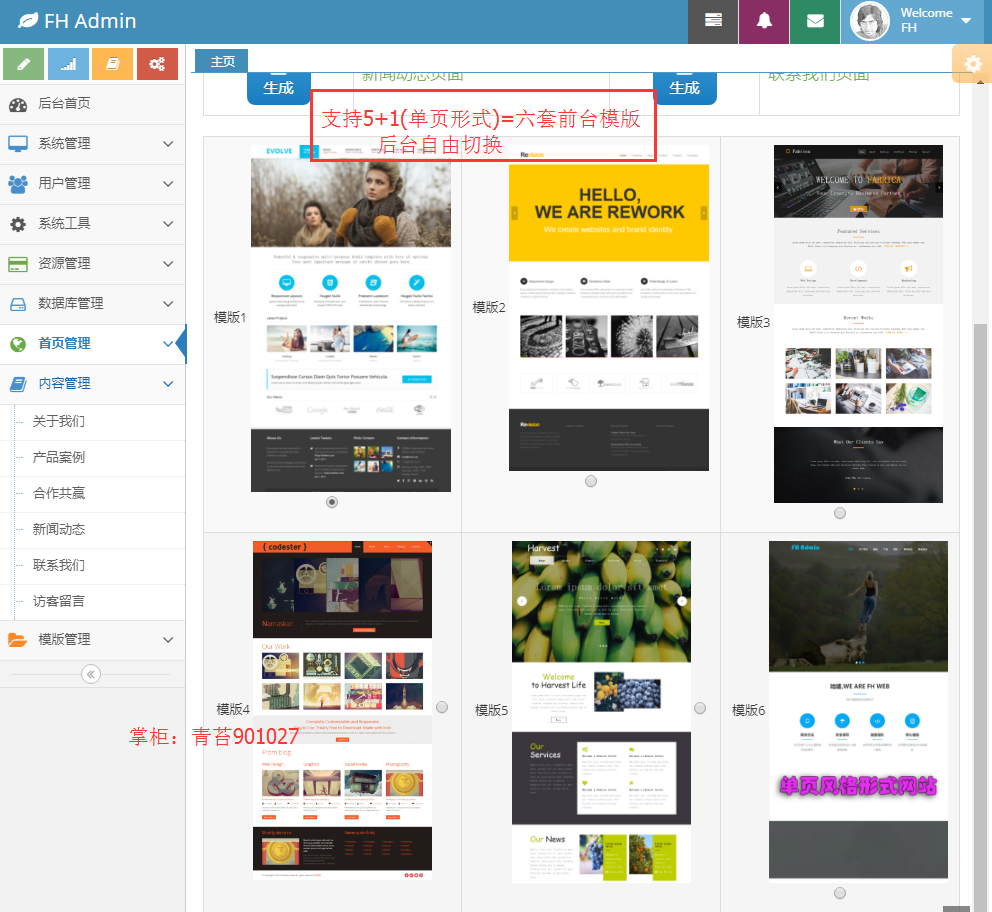The width and height of the screenshot is (992, 912).
Task: Click the cog icon beside 系统工具
Action: pyautogui.click(x=18, y=224)
